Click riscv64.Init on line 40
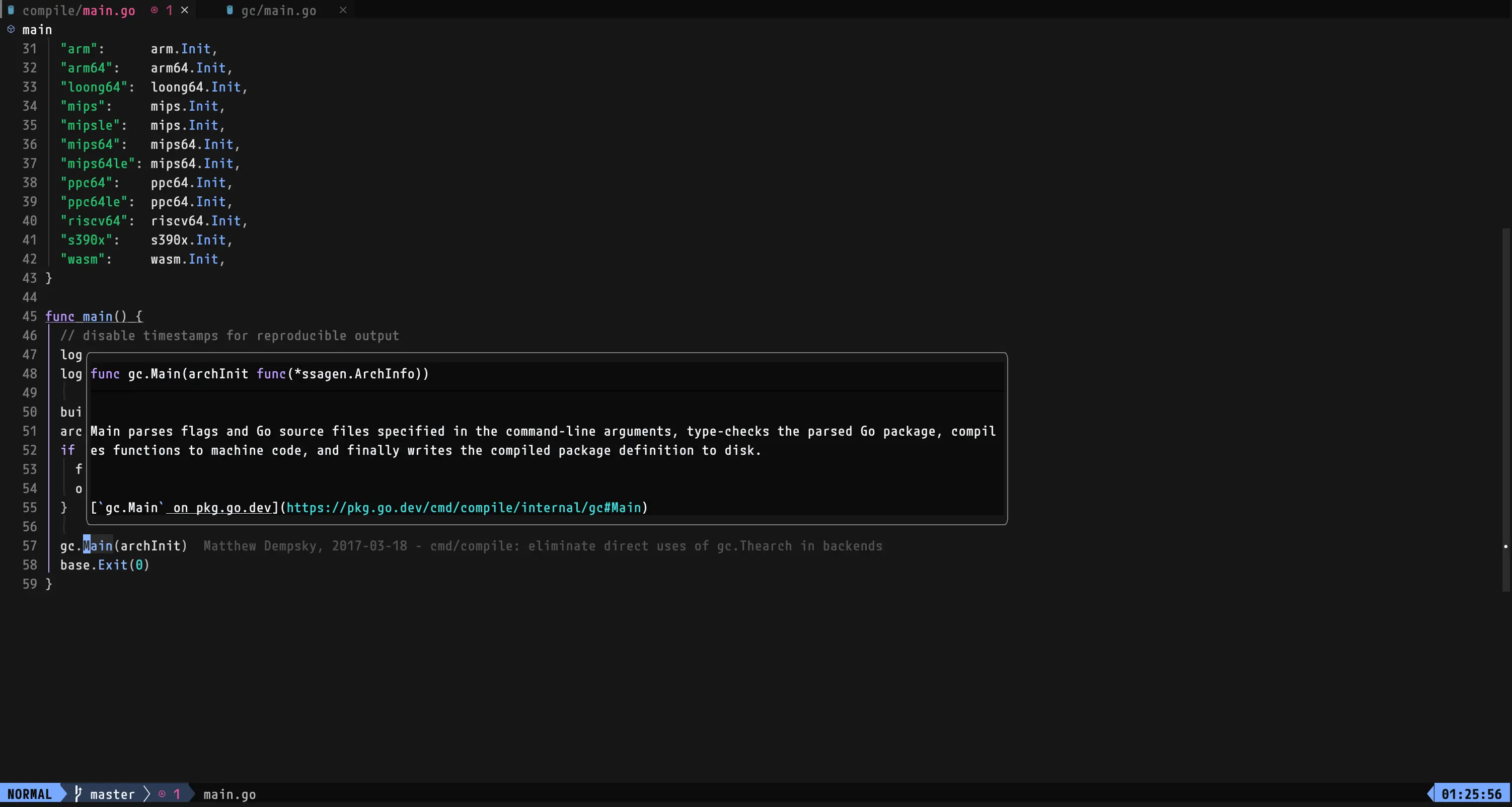Screen dimensions: 1512x807 pos(196,221)
